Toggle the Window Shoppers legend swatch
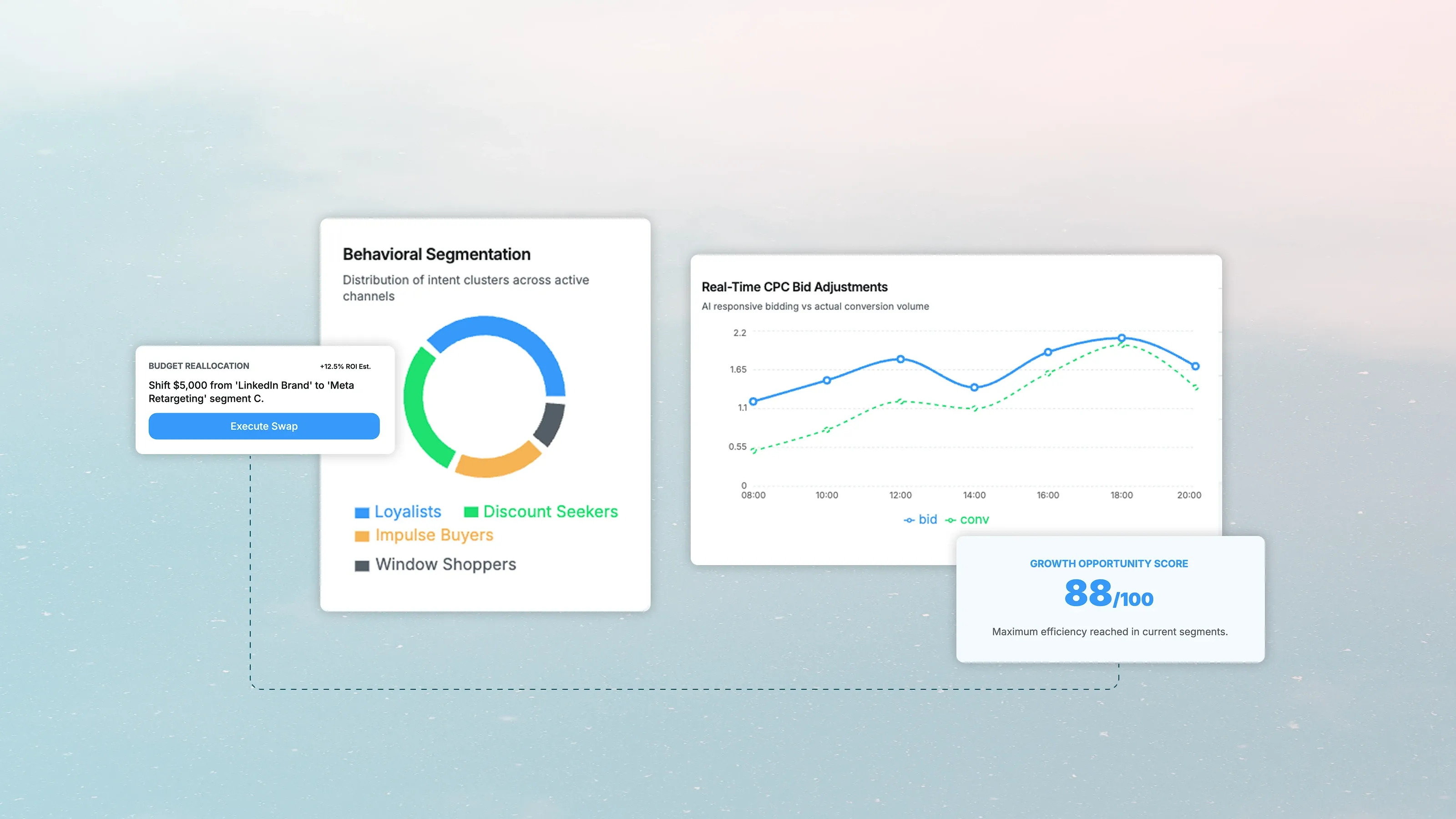This screenshot has width=1456, height=819. (362, 565)
